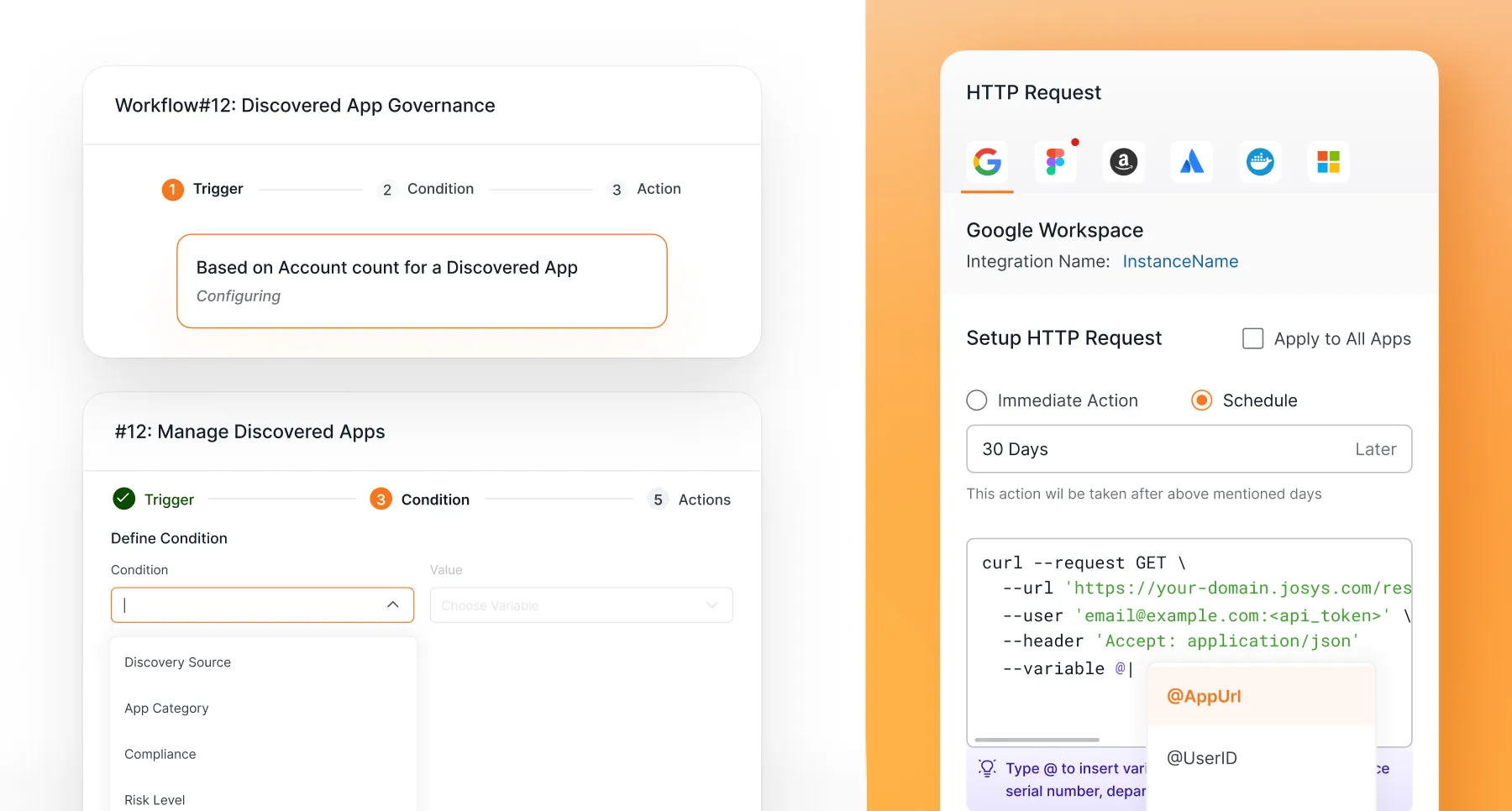1512x811 pixels.
Task: Click inside the curl request code editor
Action: tap(1189, 642)
